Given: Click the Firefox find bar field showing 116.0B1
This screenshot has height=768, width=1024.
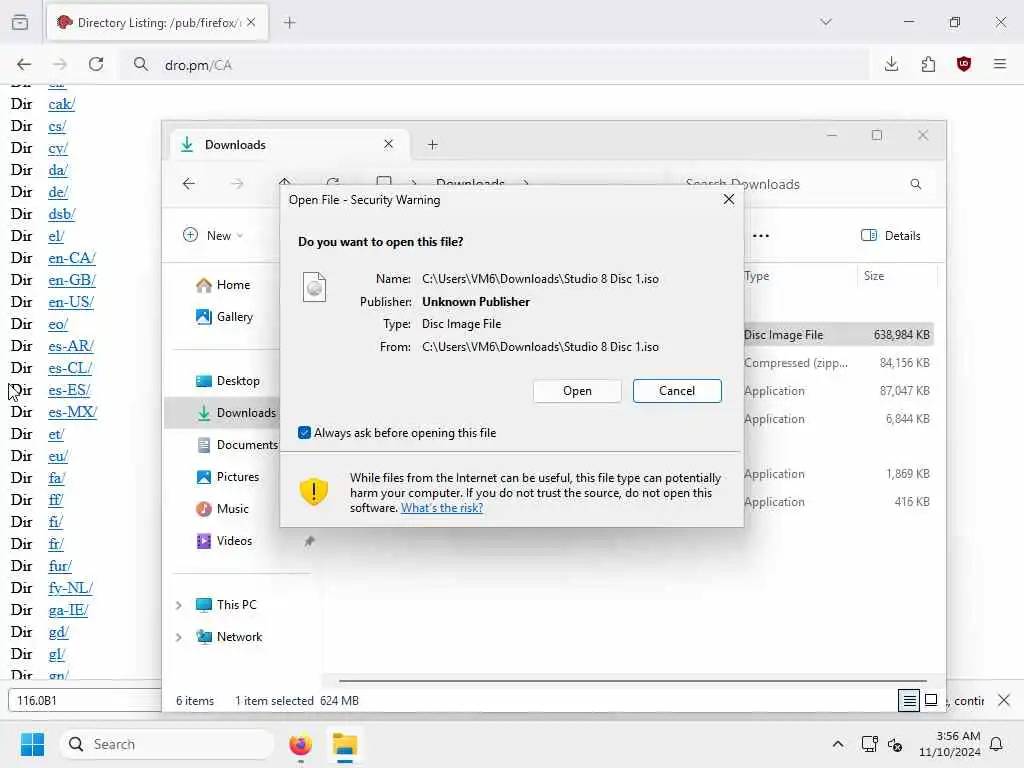Looking at the screenshot, I should 85,700.
